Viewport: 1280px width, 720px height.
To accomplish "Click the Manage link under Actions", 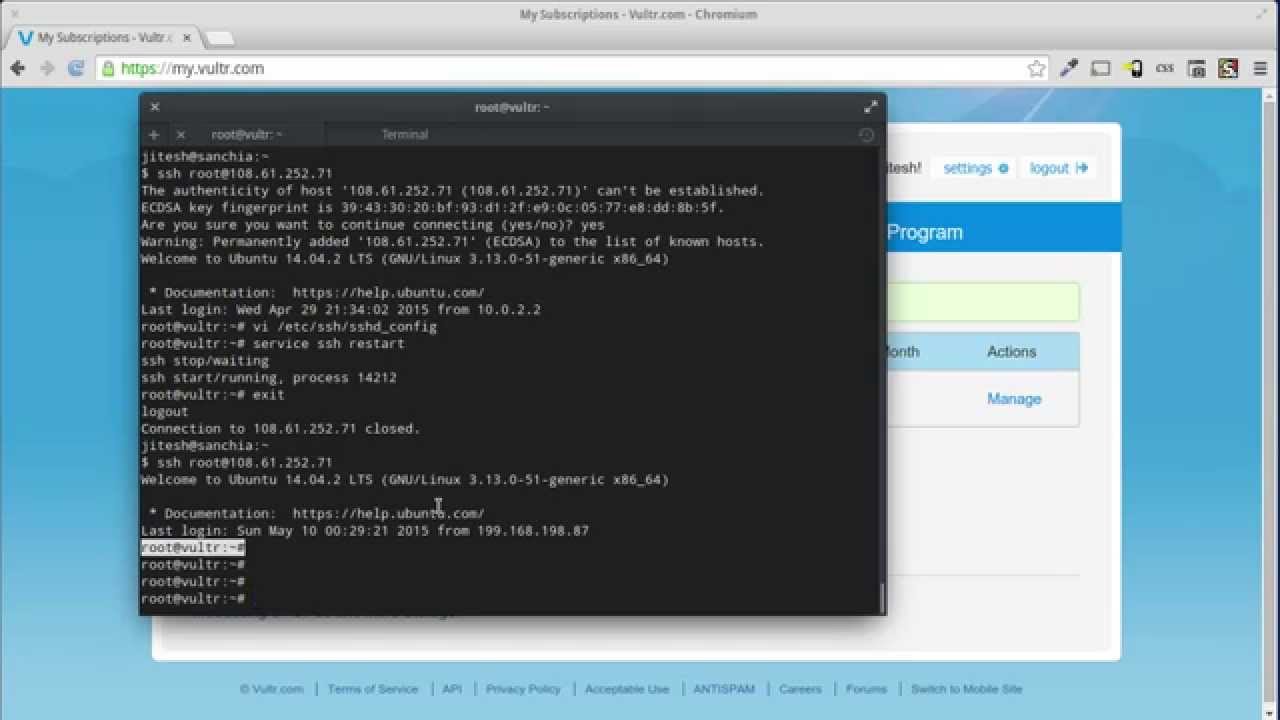I will tap(1014, 399).
